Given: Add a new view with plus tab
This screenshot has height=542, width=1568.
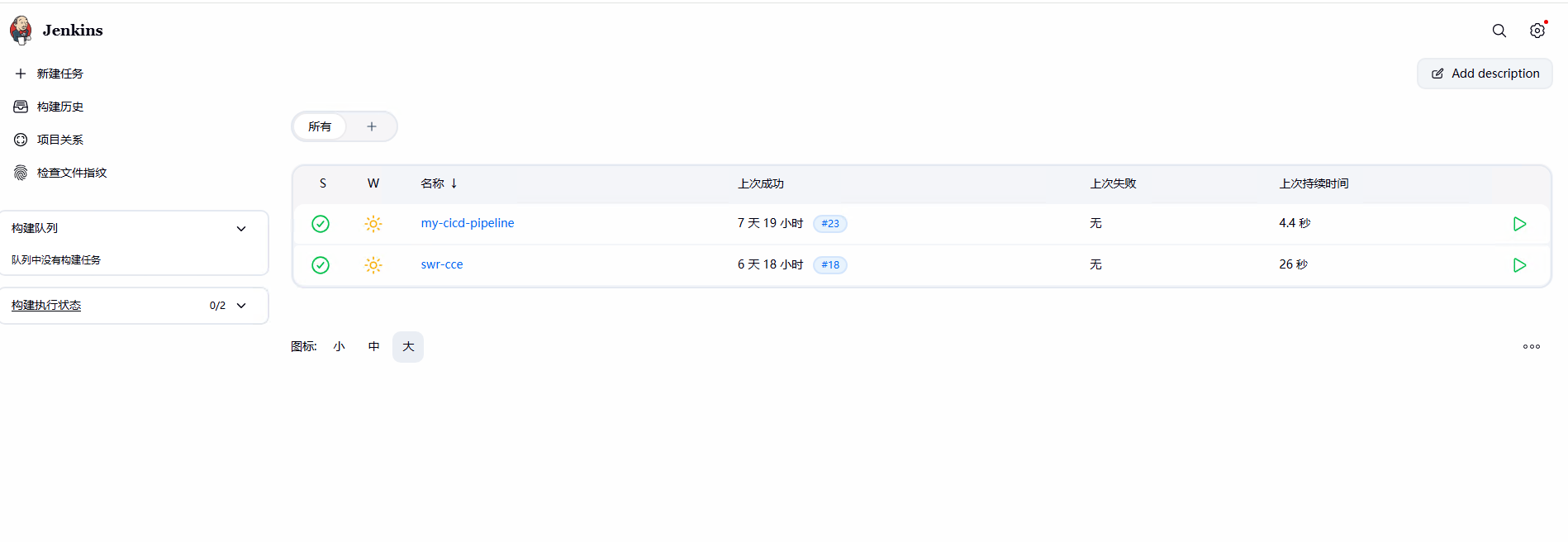Looking at the screenshot, I should tap(372, 126).
